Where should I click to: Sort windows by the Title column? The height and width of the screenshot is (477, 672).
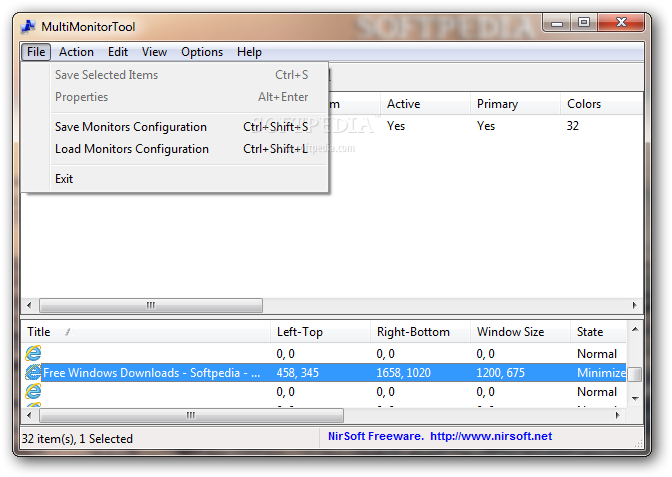tap(146, 332)
